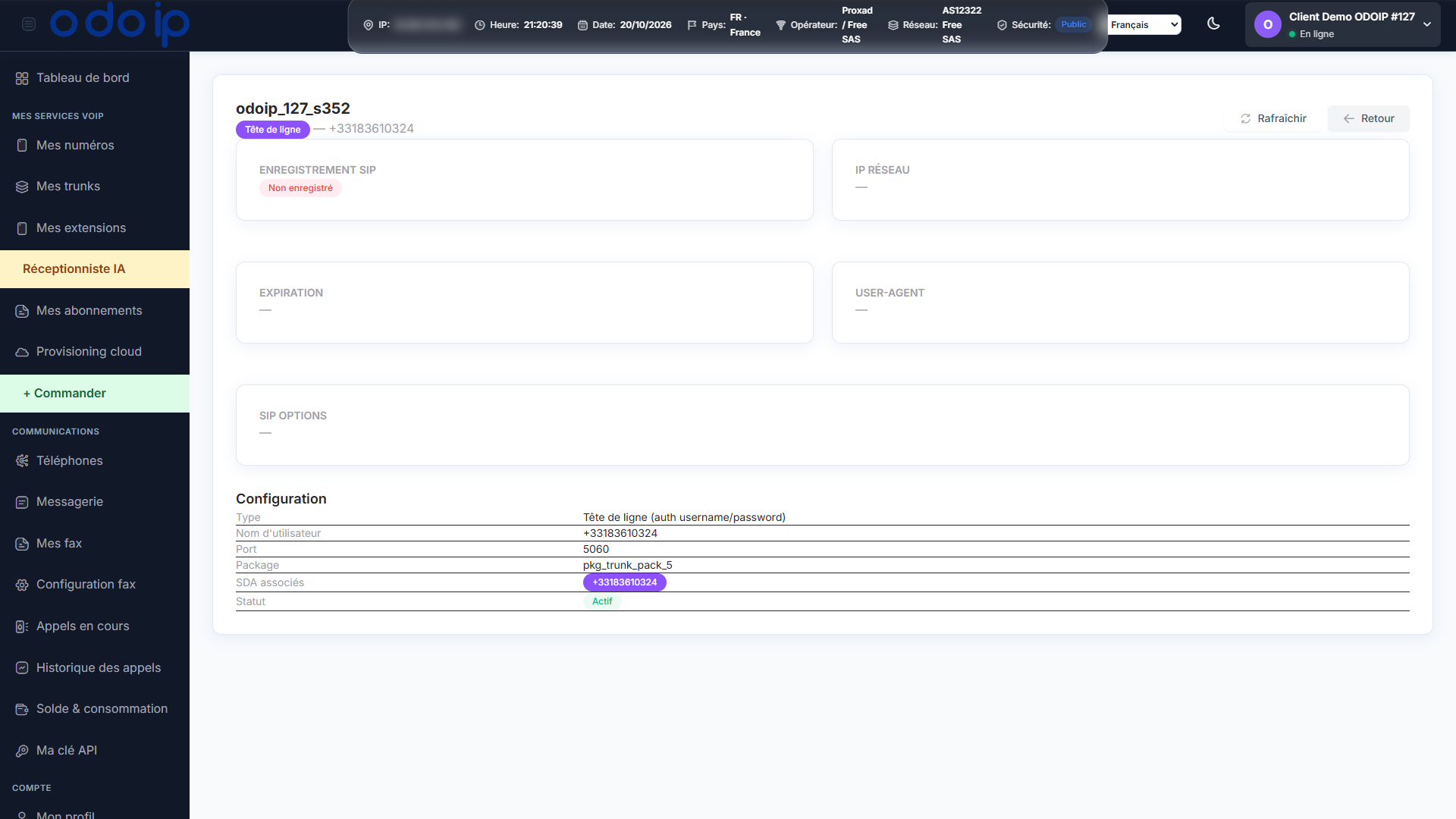
Task: Click the pkg_trunk_pack_5 package value
Action: pos(627,565)
